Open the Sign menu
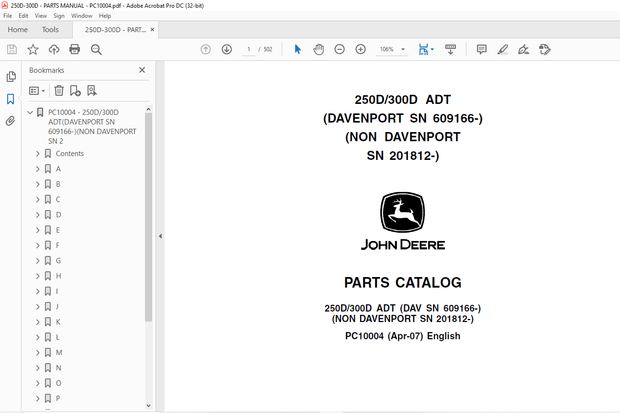The width and height of the screenshot is (620, 413). point(59,16)
